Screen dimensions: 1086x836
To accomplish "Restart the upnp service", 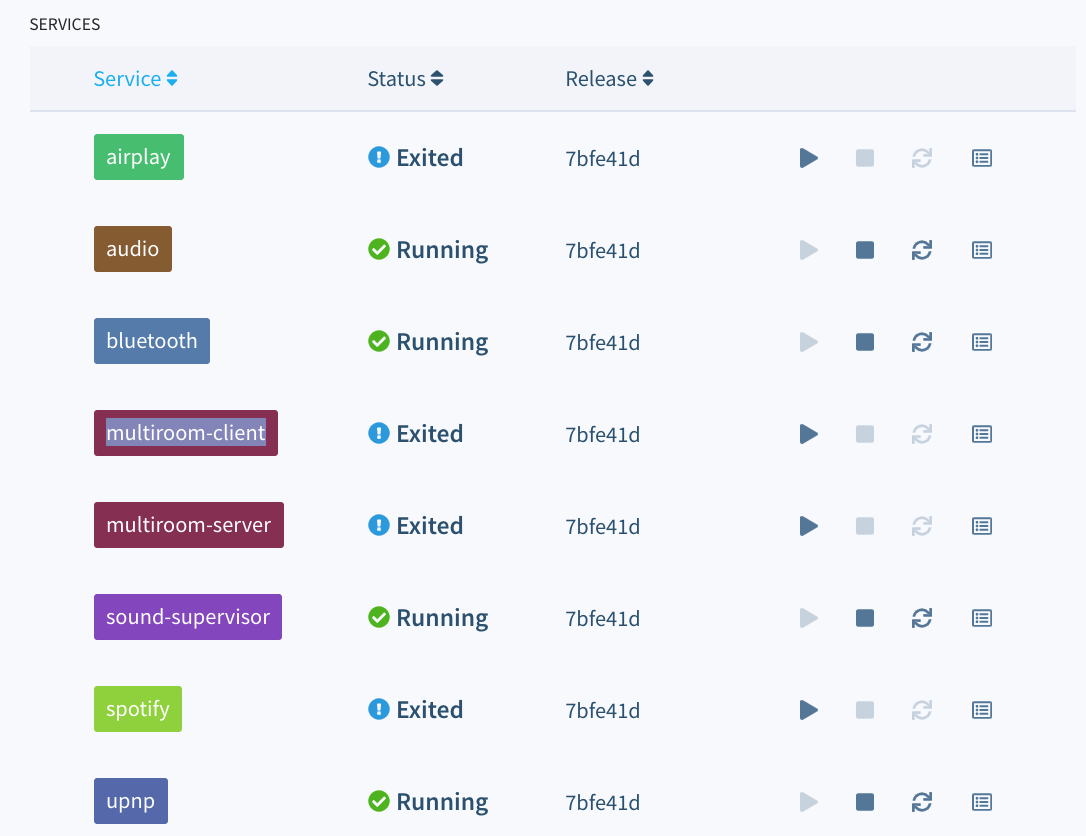I will pos(922,802).
